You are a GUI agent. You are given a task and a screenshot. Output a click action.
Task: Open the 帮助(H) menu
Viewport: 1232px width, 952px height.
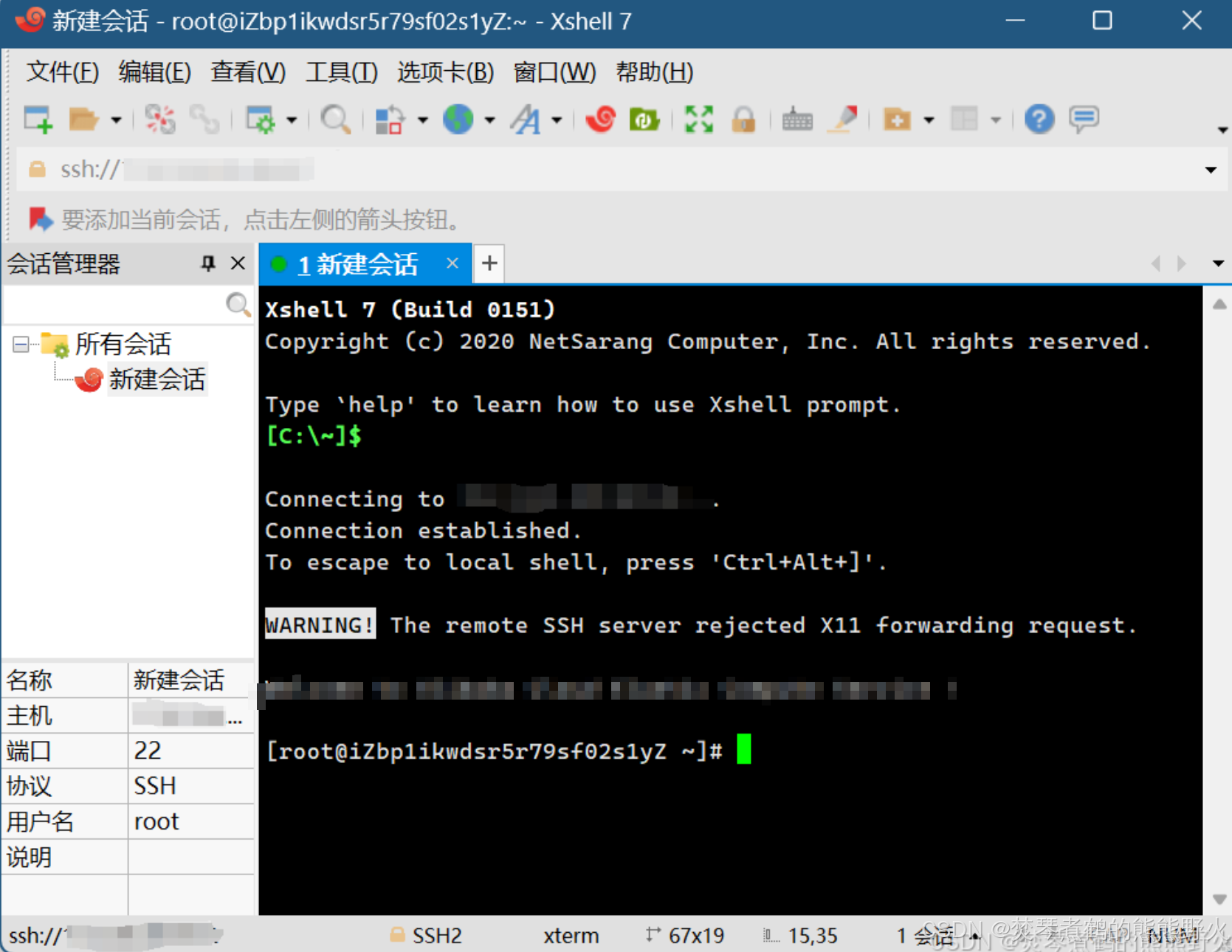tap(655, 72)
